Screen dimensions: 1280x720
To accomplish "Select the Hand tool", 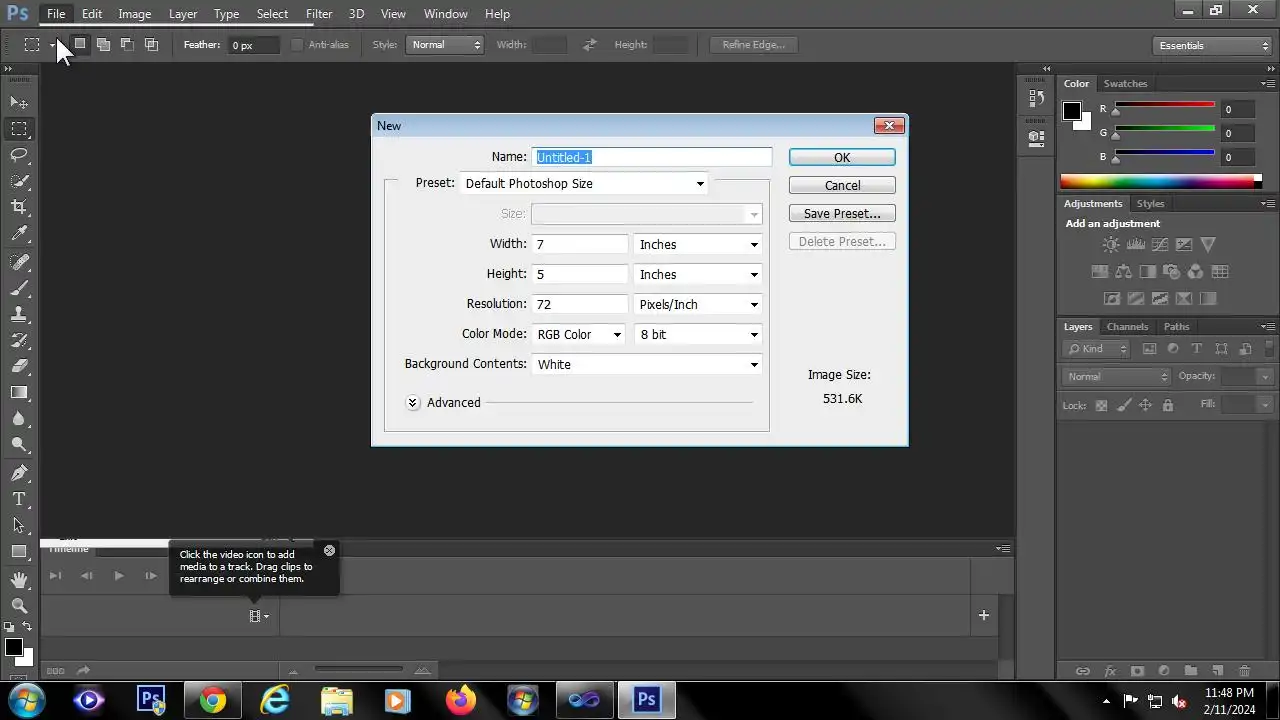I will 19,580.
